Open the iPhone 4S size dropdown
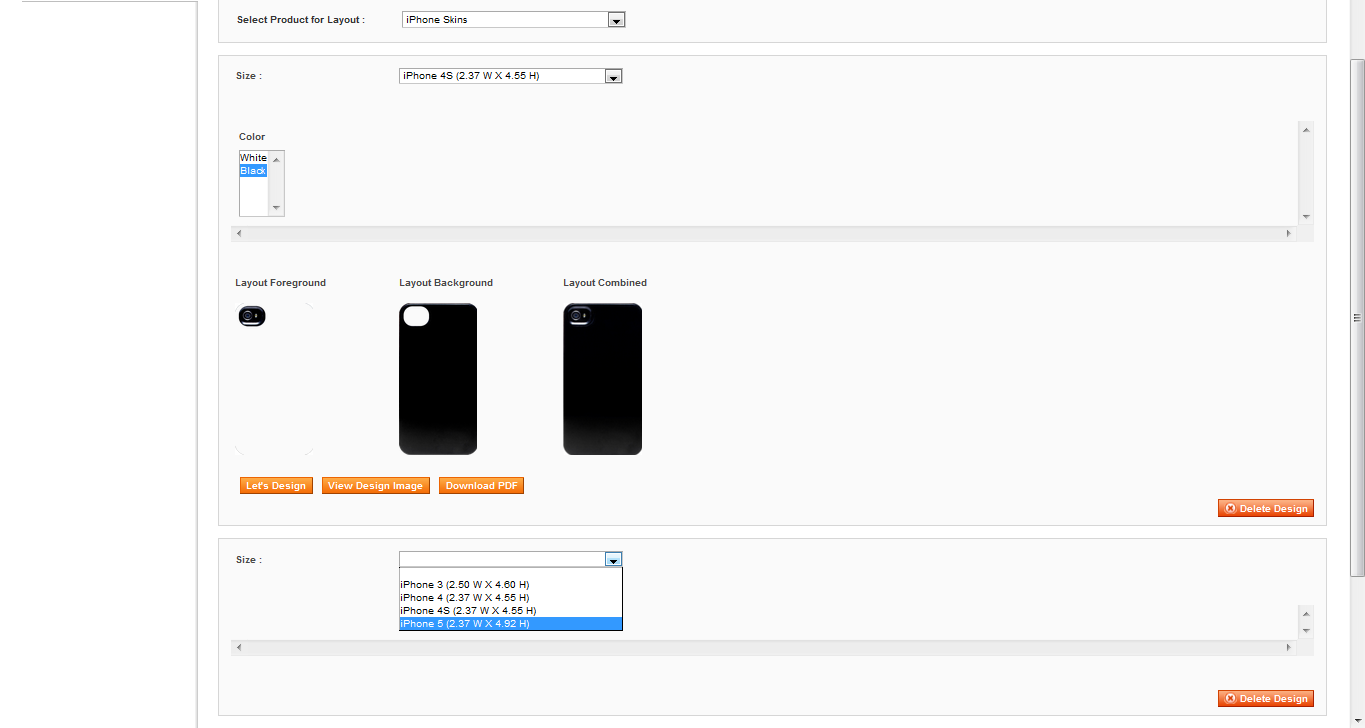 click(x=511, y=76)
